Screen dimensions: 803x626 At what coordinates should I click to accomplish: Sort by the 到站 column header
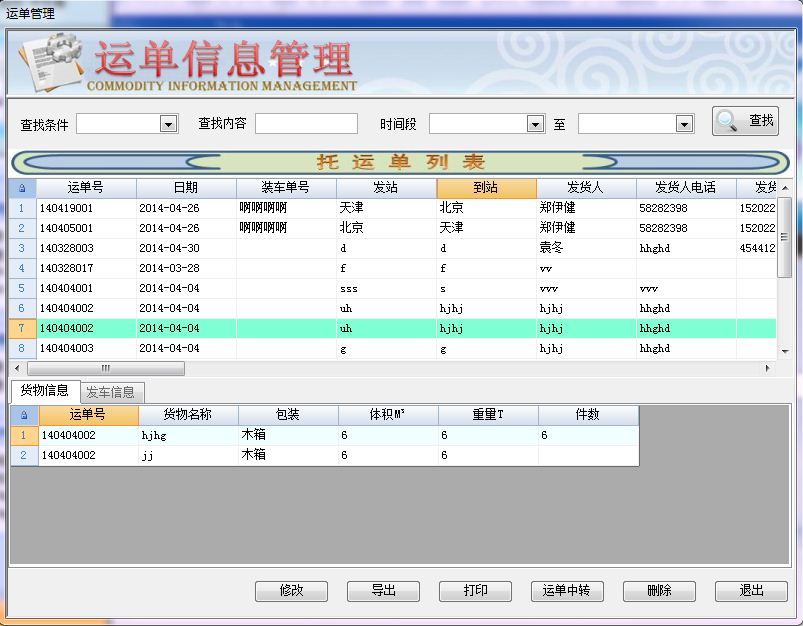pyautogui.click(x=486, y=188)
